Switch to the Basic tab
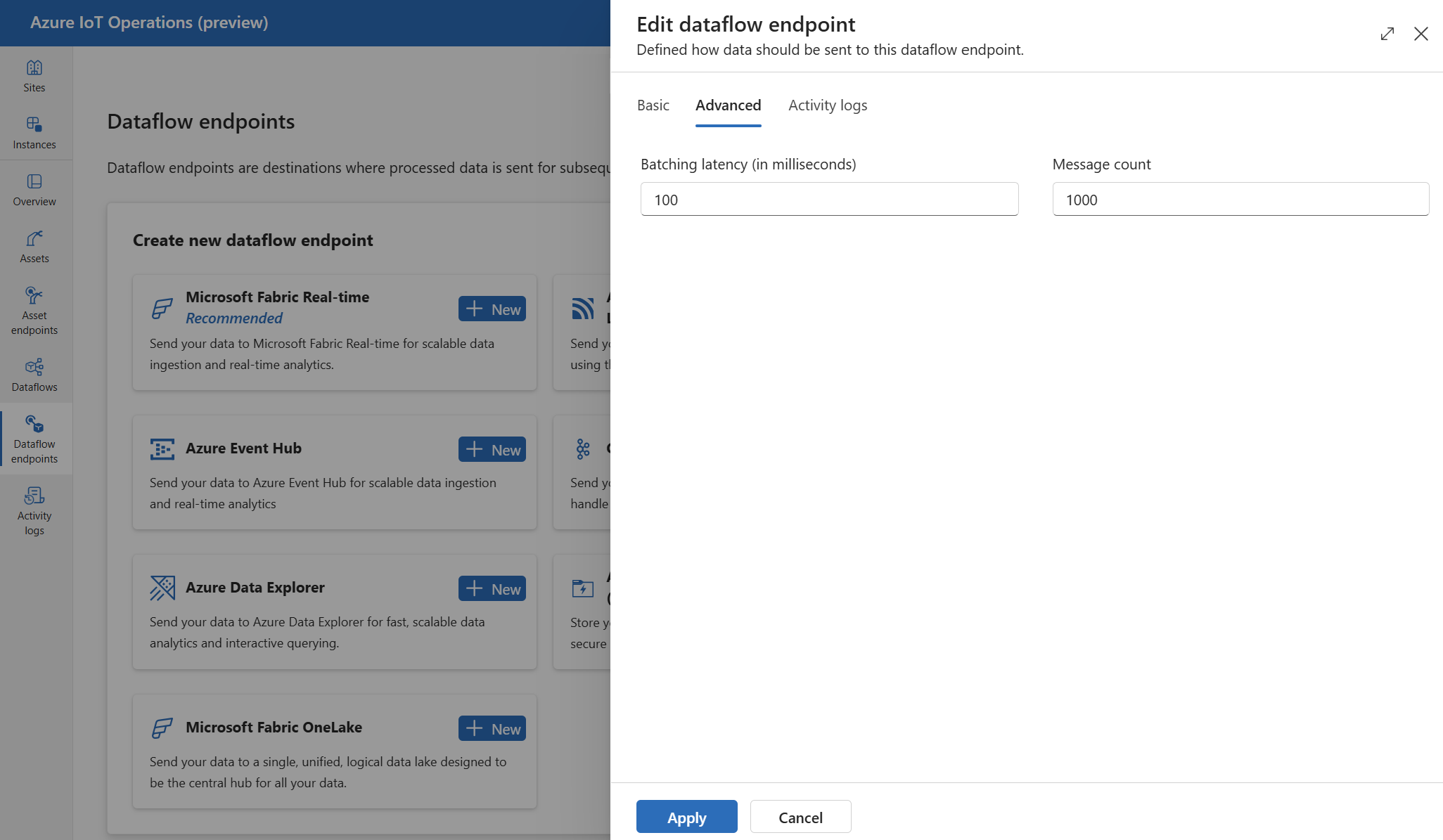Screen dimensions: 1443x840 click(x=654, y=104)
